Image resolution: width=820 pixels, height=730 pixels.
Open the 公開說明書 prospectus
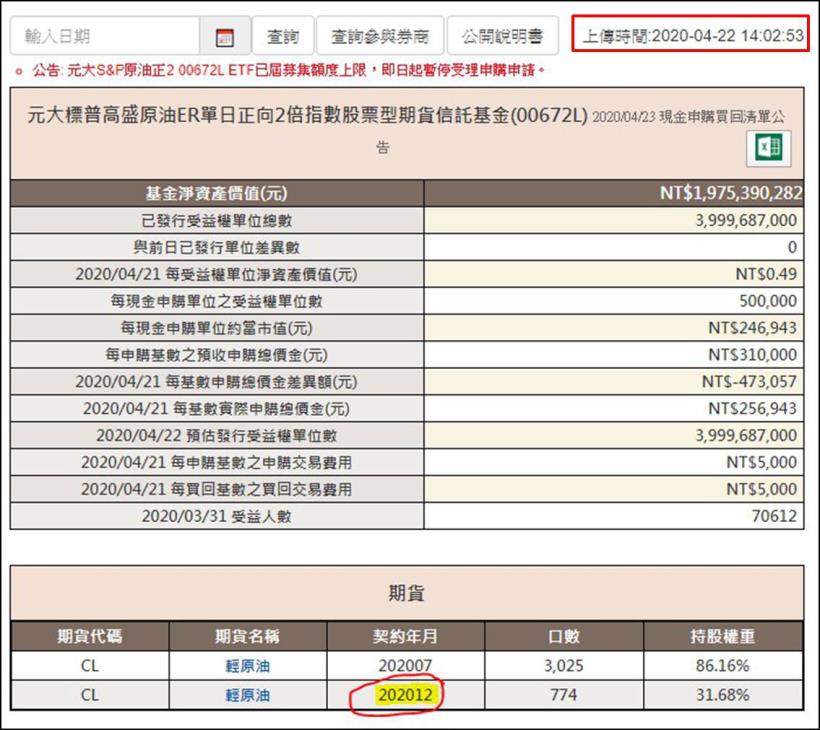click(503, 36)
